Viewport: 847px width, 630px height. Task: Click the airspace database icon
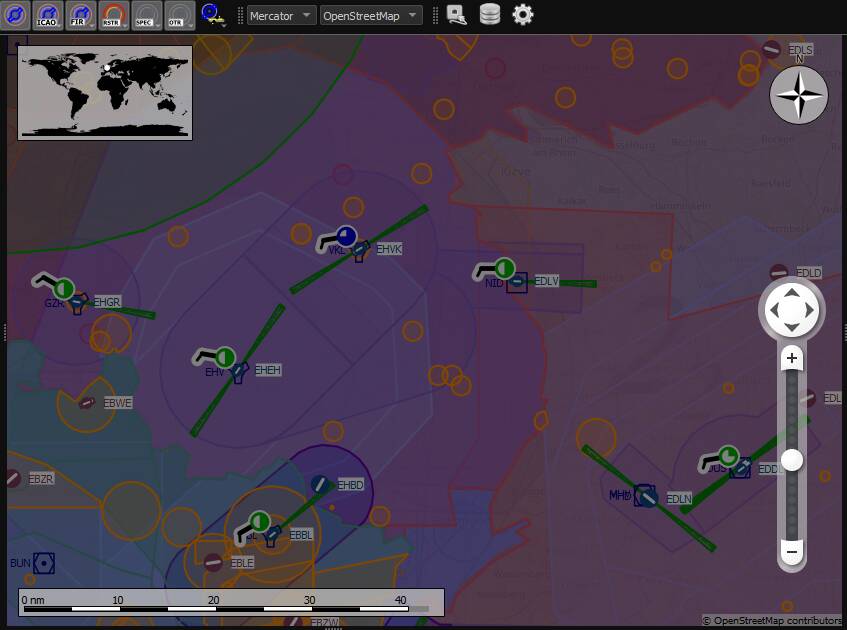click(488, 15)
